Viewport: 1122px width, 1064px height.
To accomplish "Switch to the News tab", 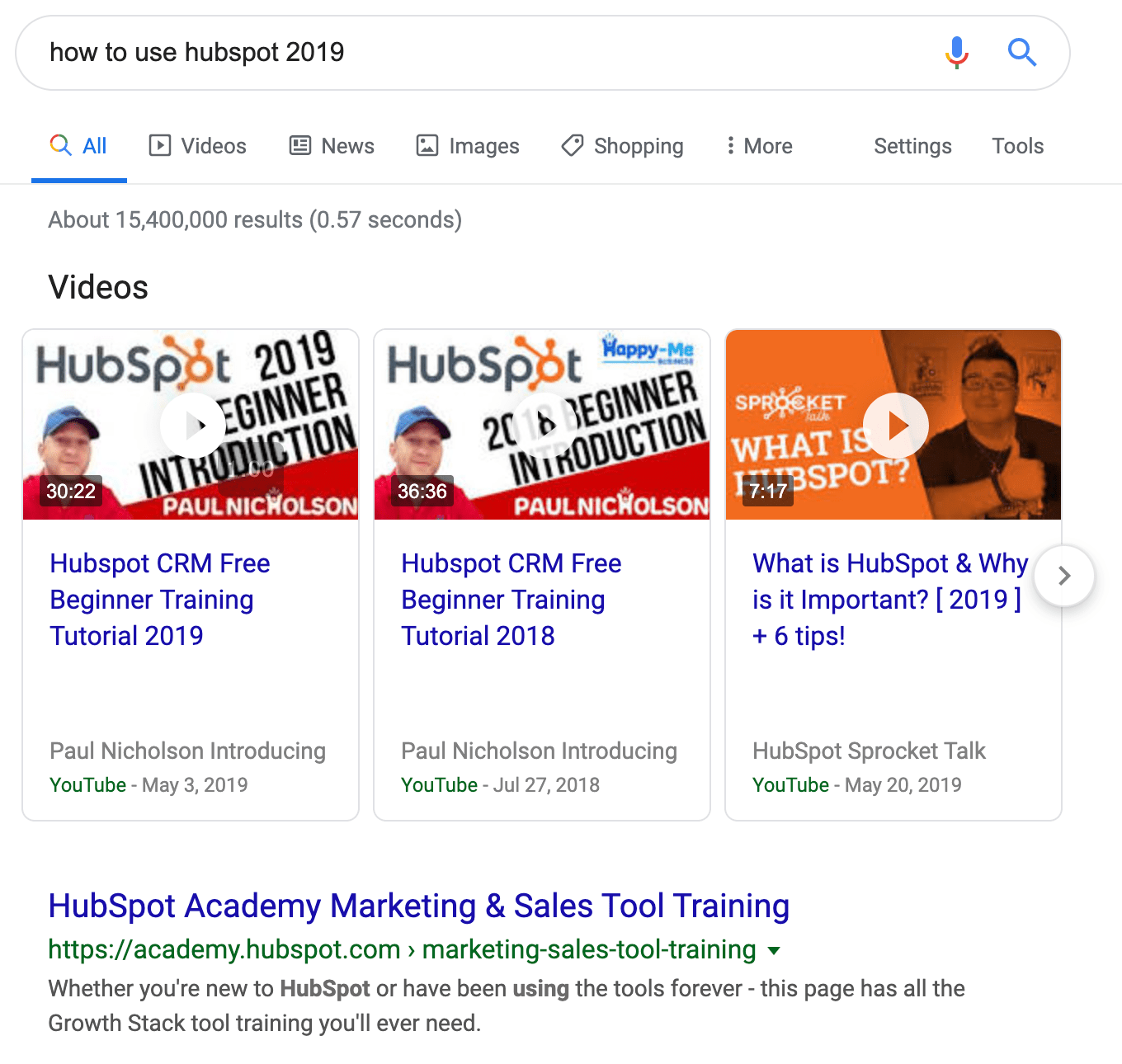I will (332, 146).
